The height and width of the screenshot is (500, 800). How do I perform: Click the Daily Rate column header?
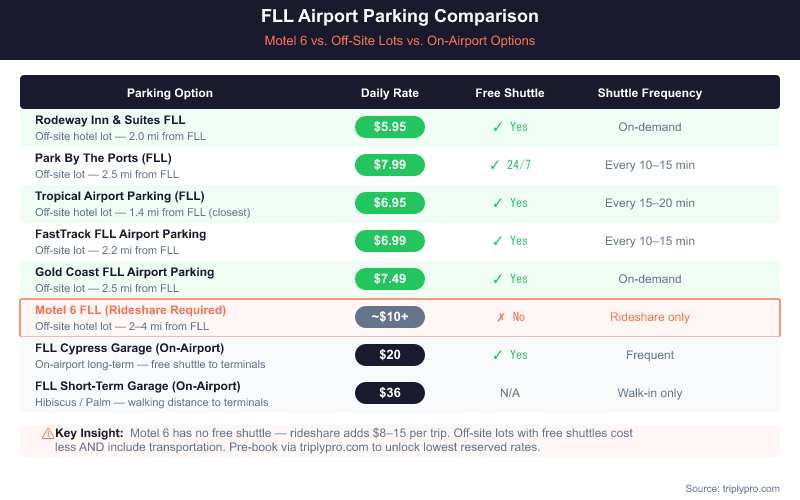coord(390,93)
